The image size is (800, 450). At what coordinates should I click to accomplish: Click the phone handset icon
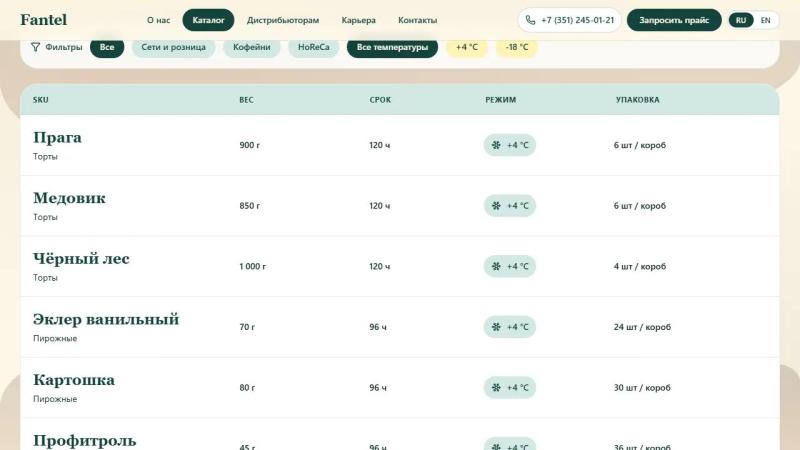531,20
